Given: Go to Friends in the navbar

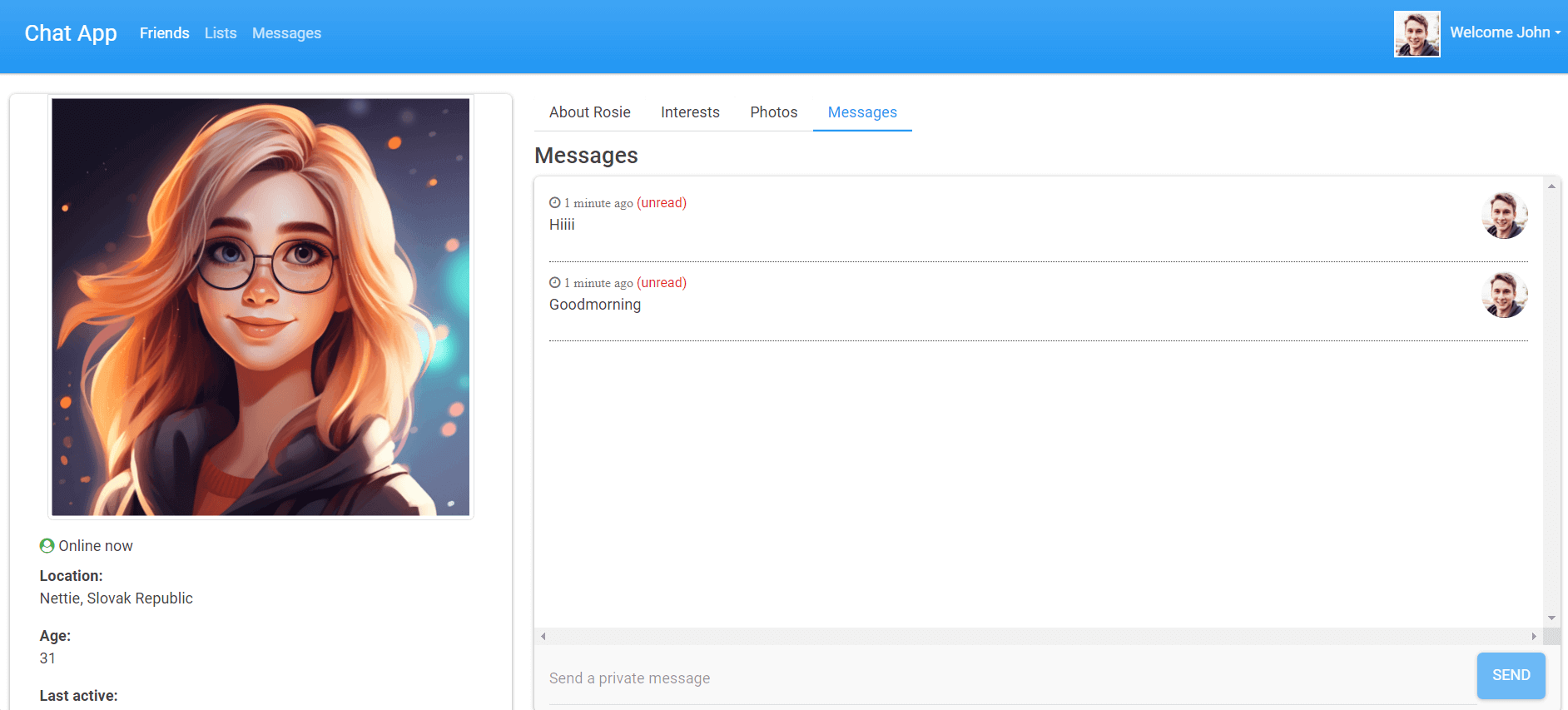Looking at the screenshot, I should point(165,33).
